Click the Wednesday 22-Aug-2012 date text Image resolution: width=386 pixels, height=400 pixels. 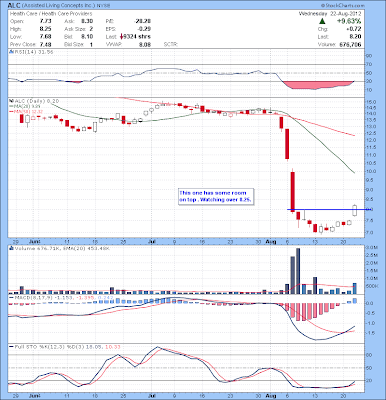coord(330,14)
